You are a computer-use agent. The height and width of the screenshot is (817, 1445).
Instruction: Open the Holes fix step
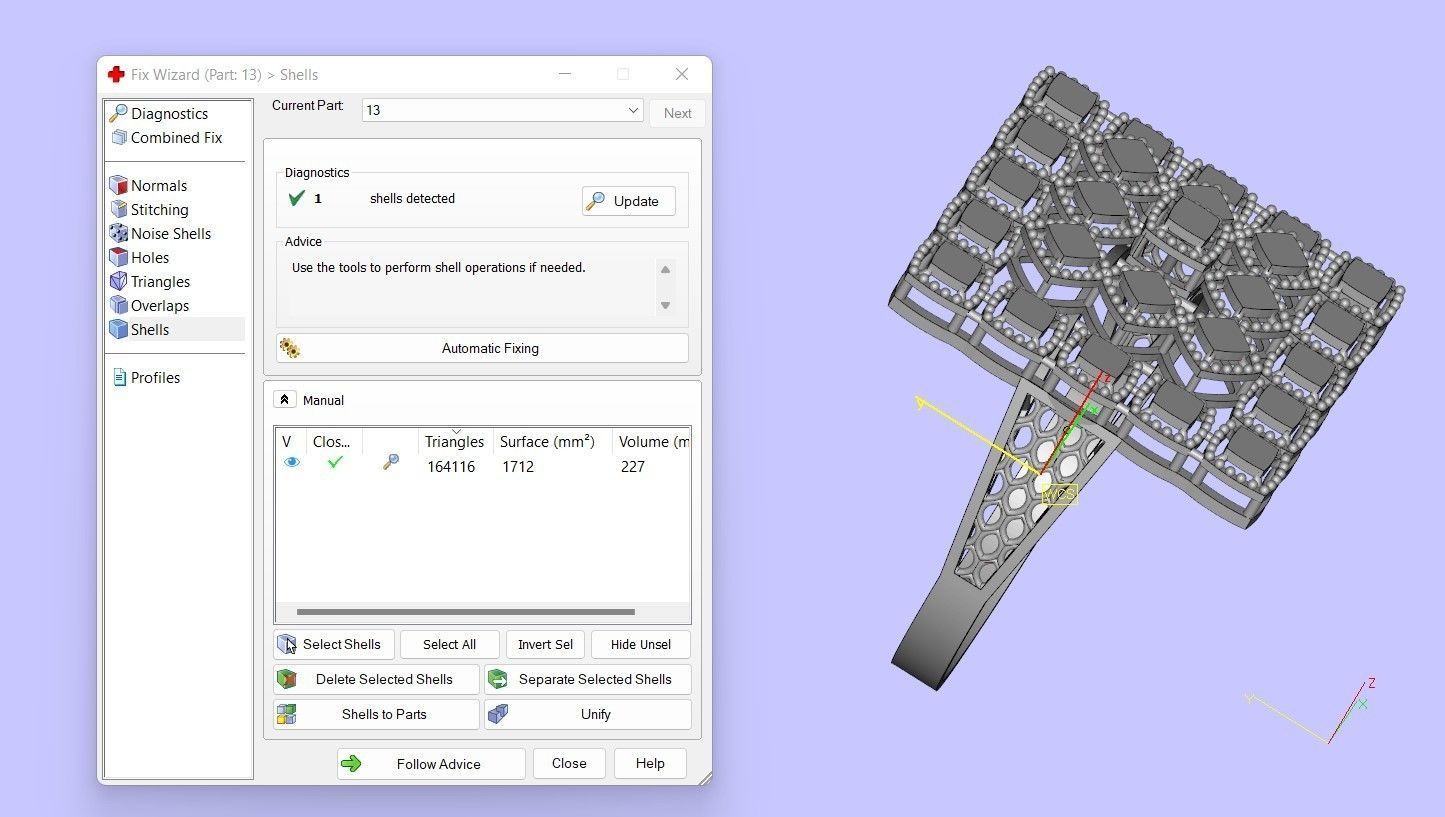click(150, 258)
